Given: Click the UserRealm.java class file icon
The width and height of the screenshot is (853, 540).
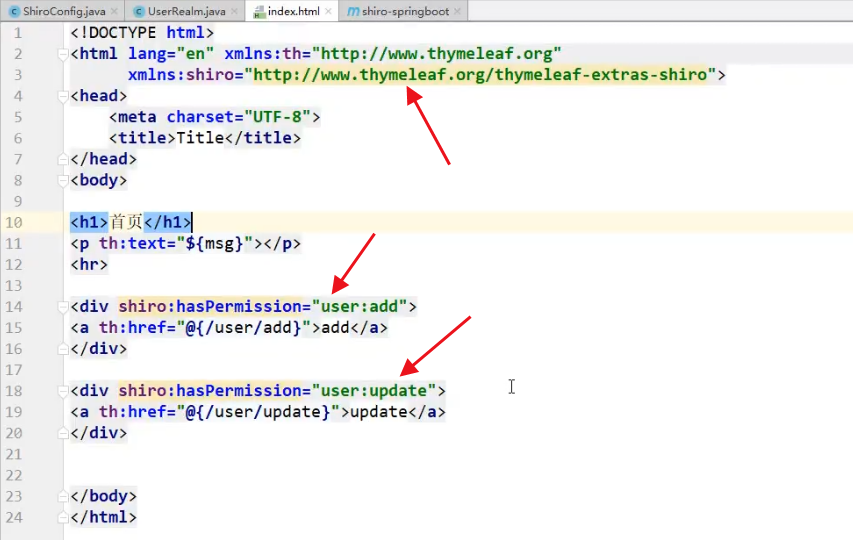Looking at the screenshot, I should pos(139,11).
